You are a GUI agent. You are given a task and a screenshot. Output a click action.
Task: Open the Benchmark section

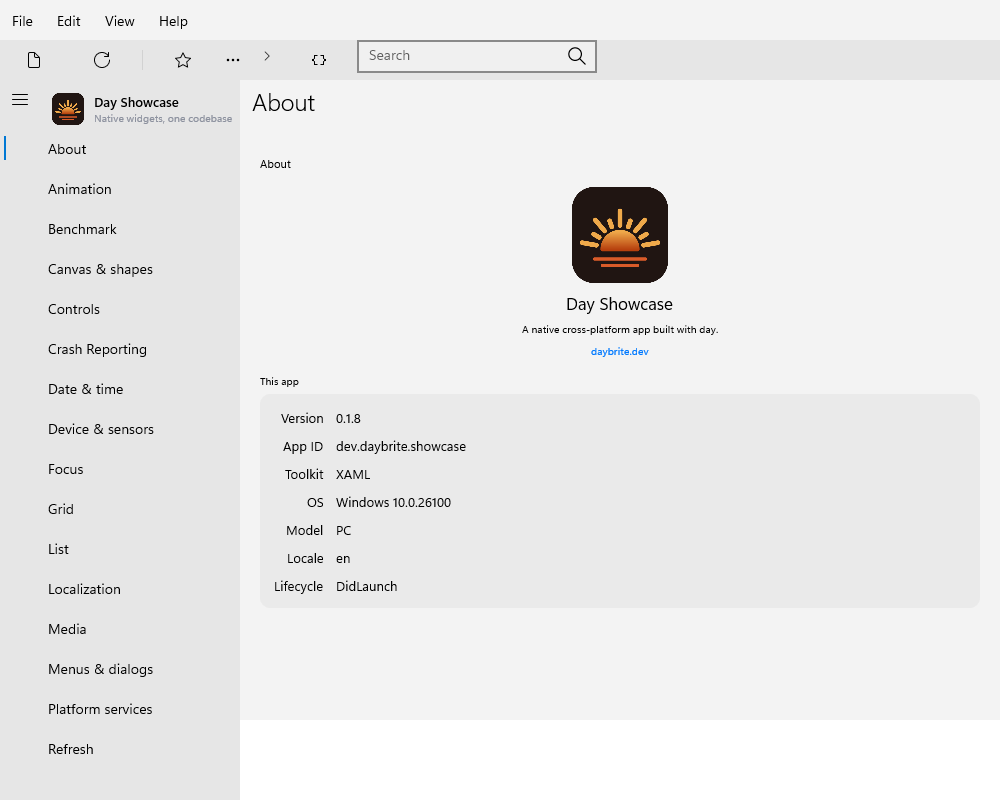(x=120, y=229)
